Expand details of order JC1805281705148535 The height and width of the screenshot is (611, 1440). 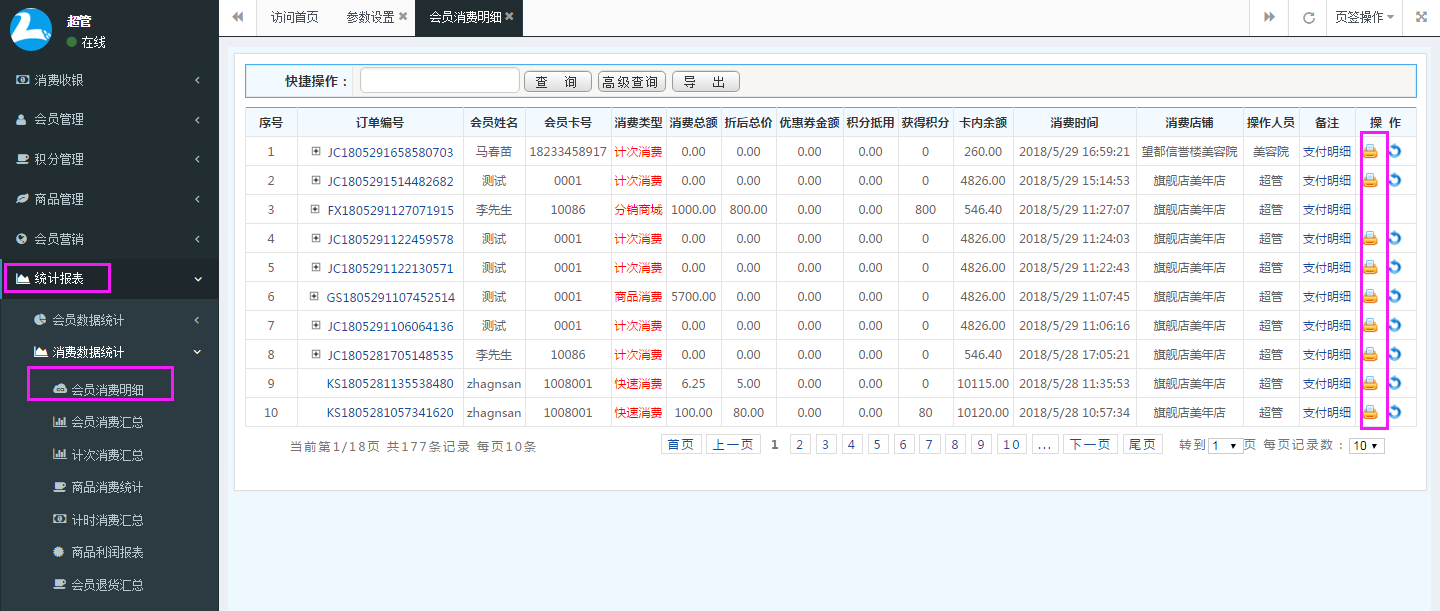[316, 355]
